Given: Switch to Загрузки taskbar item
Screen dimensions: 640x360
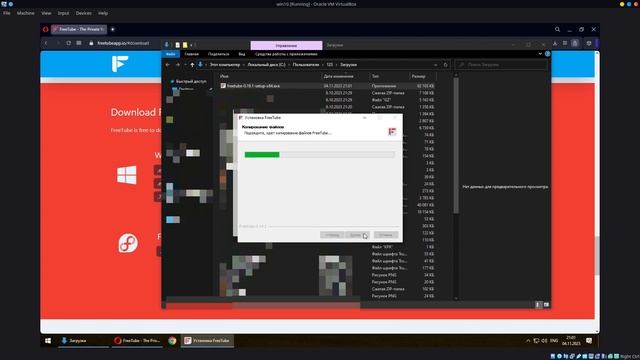Looking at the screenshot, I should pyautogui.click(x=83, y=341).
